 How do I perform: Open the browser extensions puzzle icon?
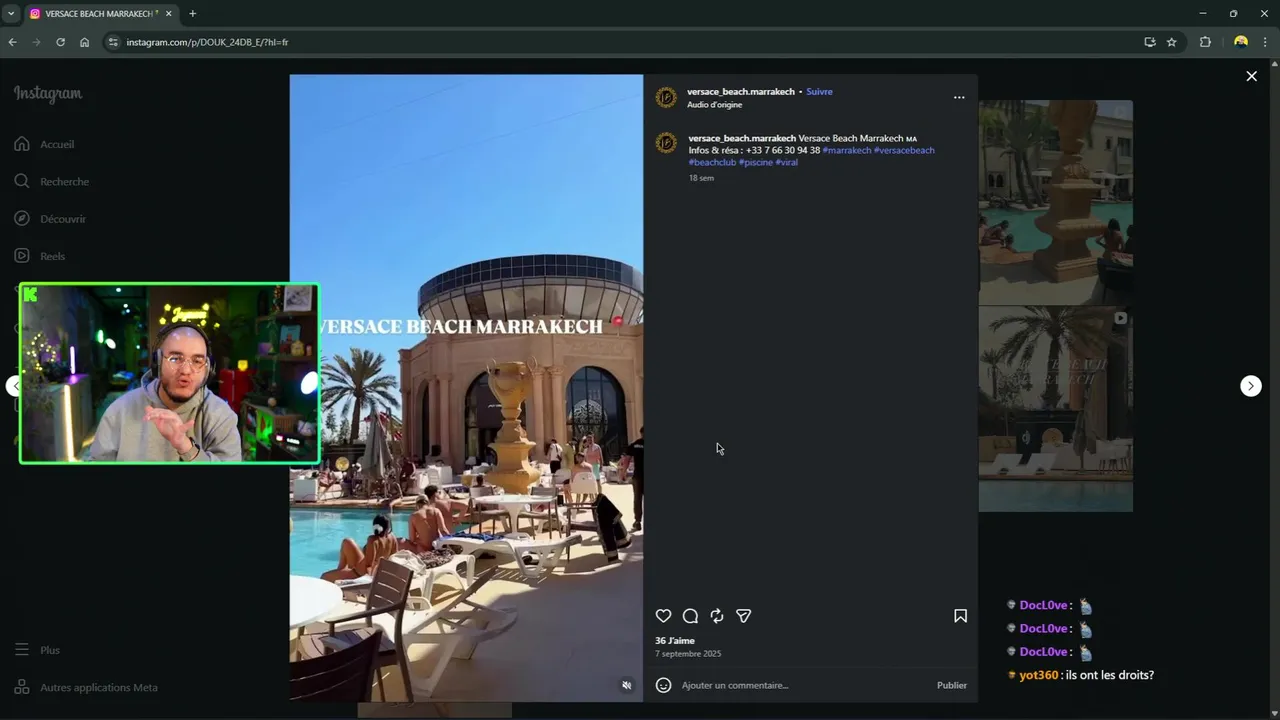[x=1205, y=42]
